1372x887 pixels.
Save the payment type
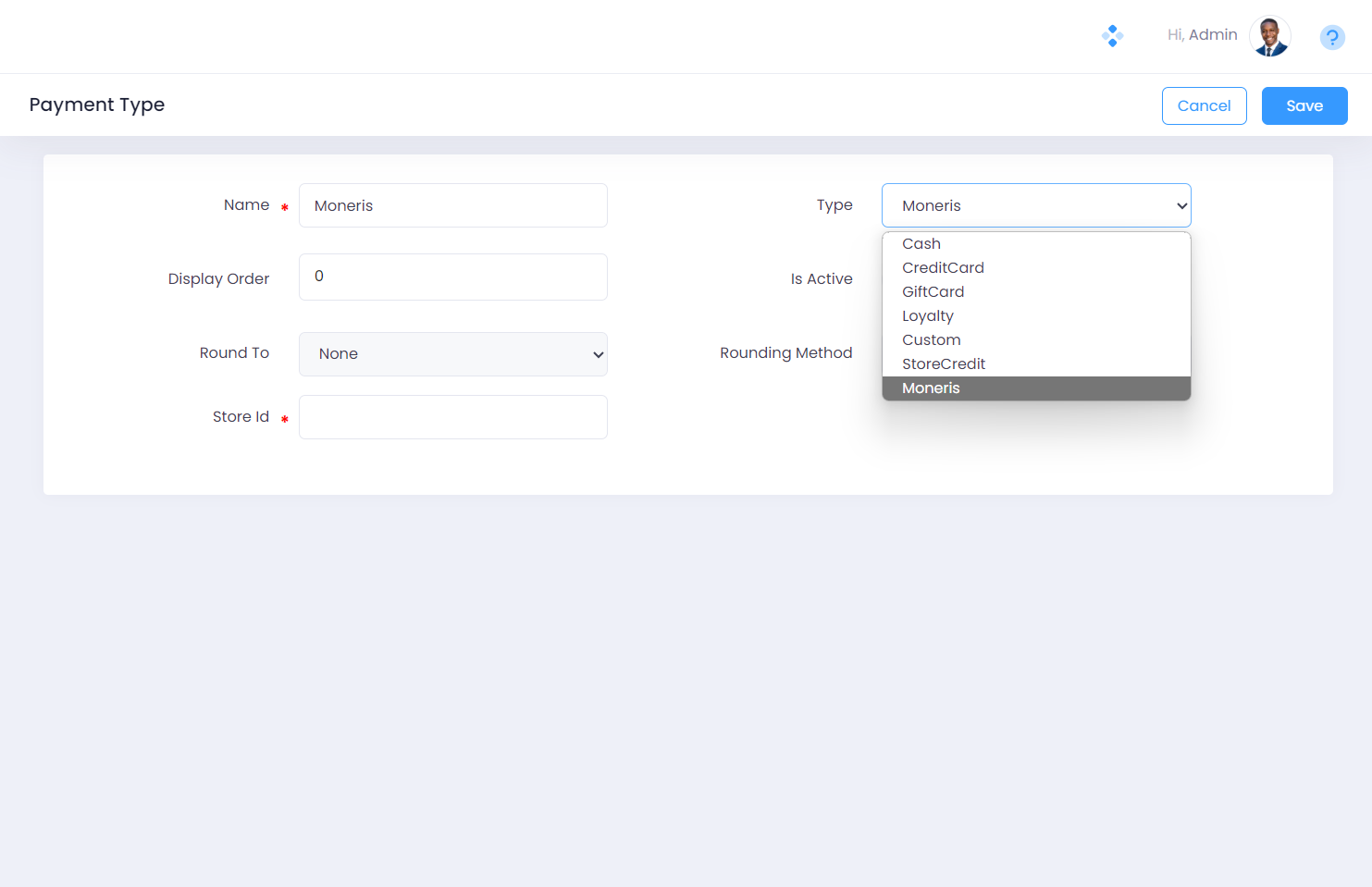pyautogui.click(x=1304, y=105)
